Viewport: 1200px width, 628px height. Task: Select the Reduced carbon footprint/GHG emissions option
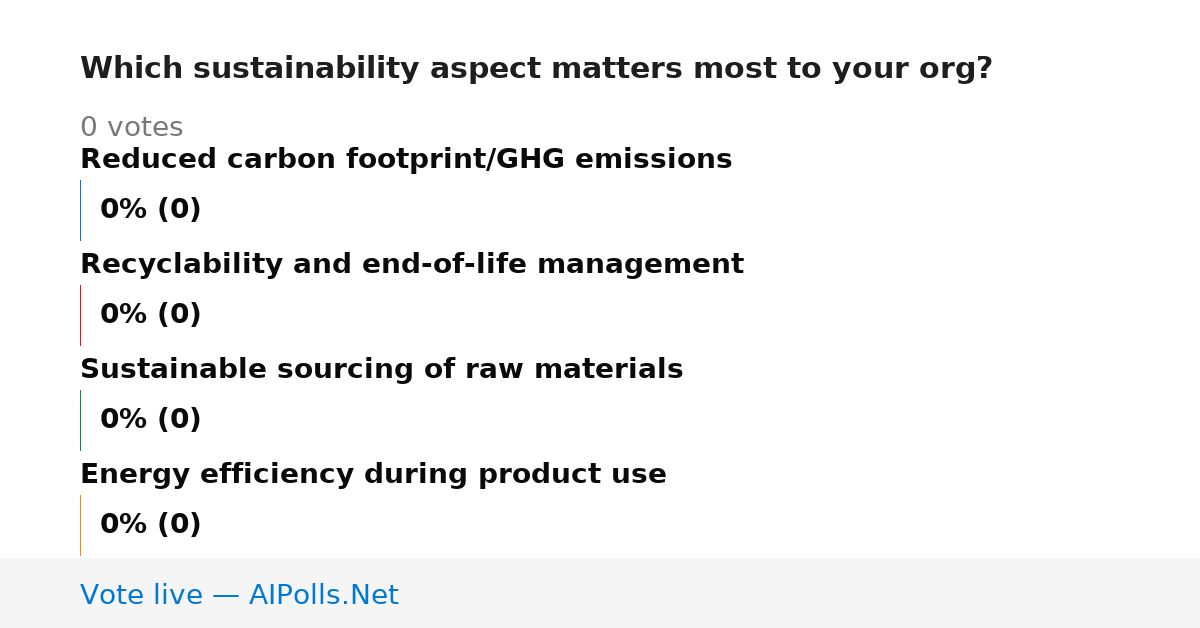406,160
